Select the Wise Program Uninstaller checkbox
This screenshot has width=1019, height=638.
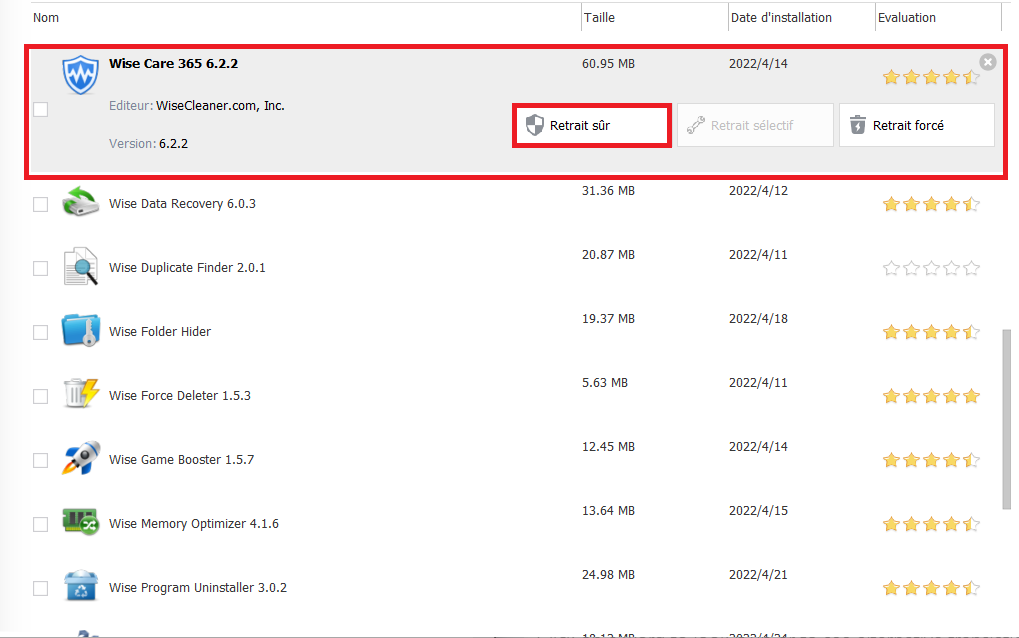click(x=40, y=588)
